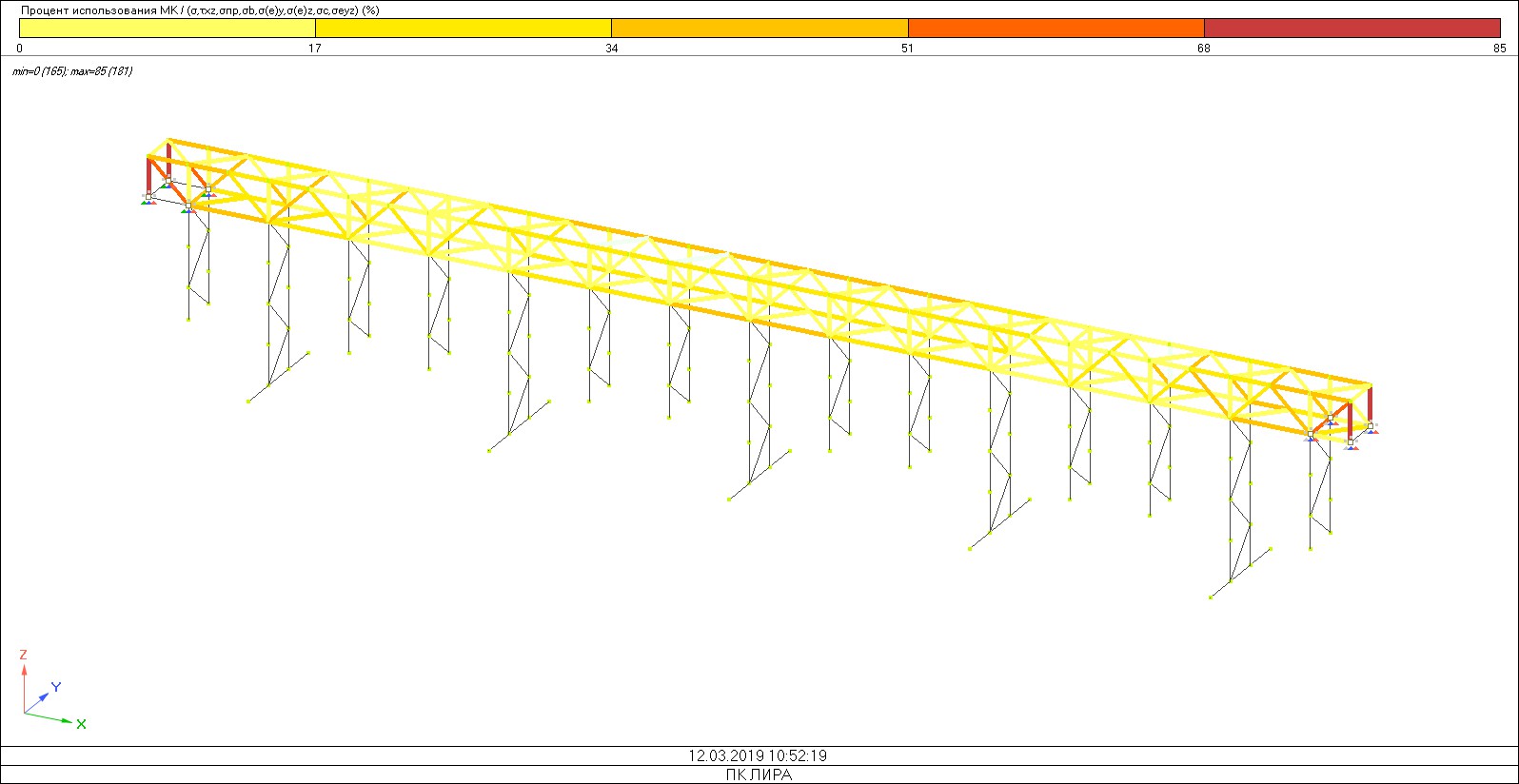The image size is (1519, 784).
Task: Click the timestamp '12.03.2019 10:52:19'
Action: tap(758, 756)
